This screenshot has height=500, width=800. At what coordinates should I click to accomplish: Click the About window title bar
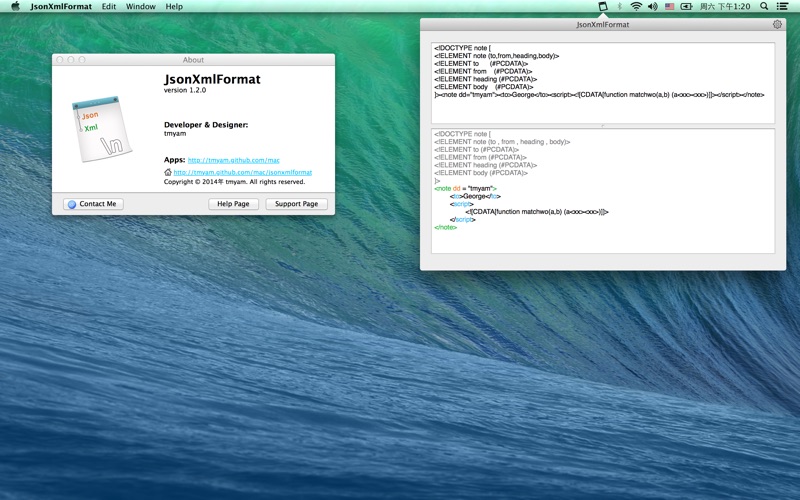[193, 60]
